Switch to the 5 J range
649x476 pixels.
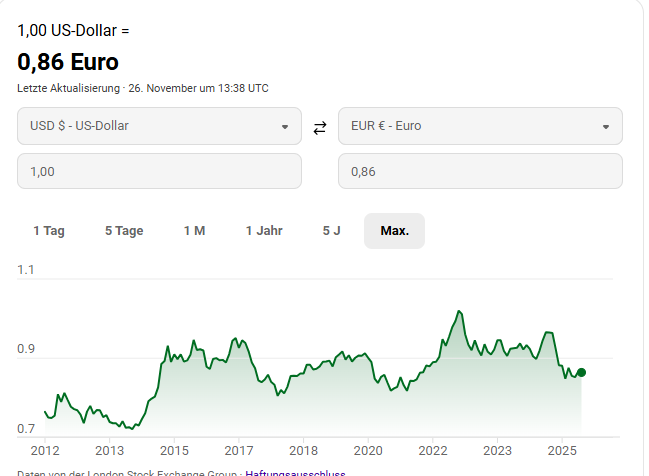[332, 231]
